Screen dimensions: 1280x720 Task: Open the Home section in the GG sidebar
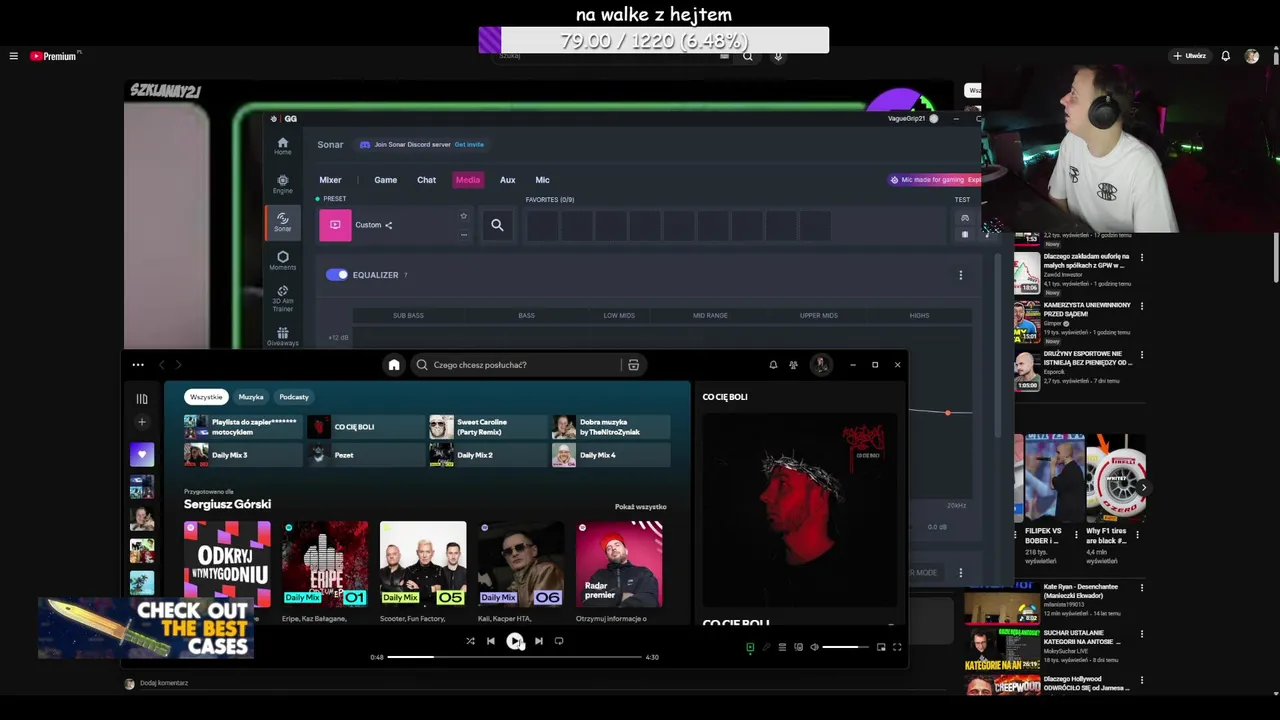[283, 146]
